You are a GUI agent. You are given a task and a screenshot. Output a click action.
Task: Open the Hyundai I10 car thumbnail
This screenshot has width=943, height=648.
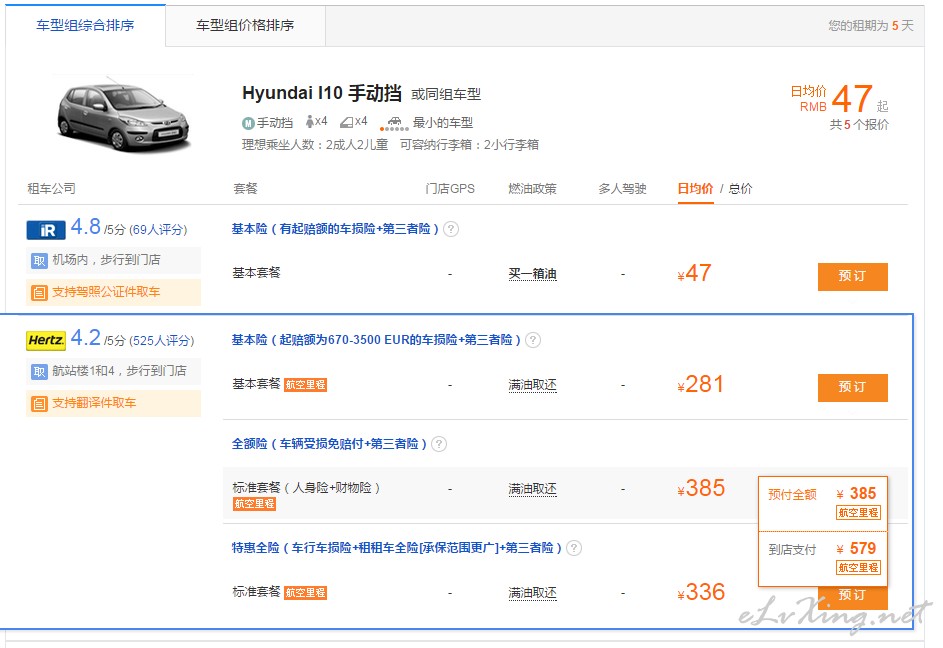[123, 114]
